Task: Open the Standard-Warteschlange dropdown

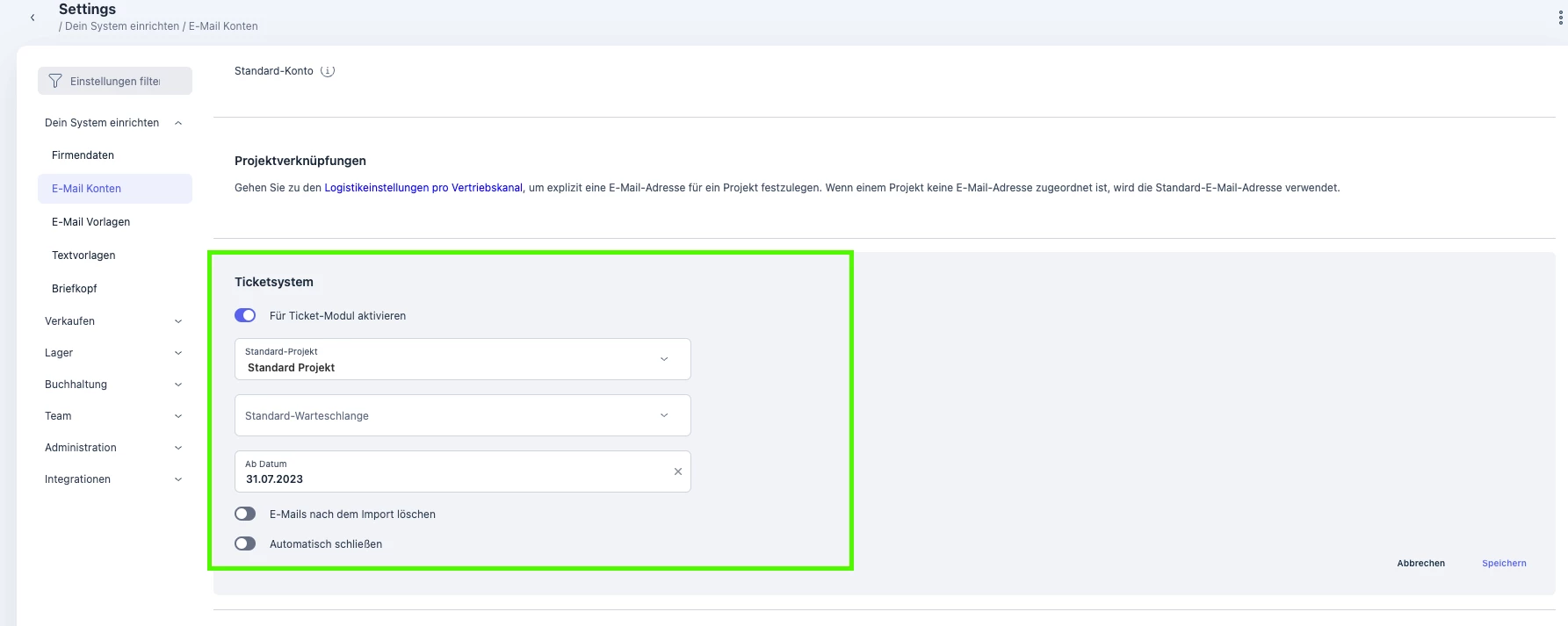Action: (x=463, y=415)
